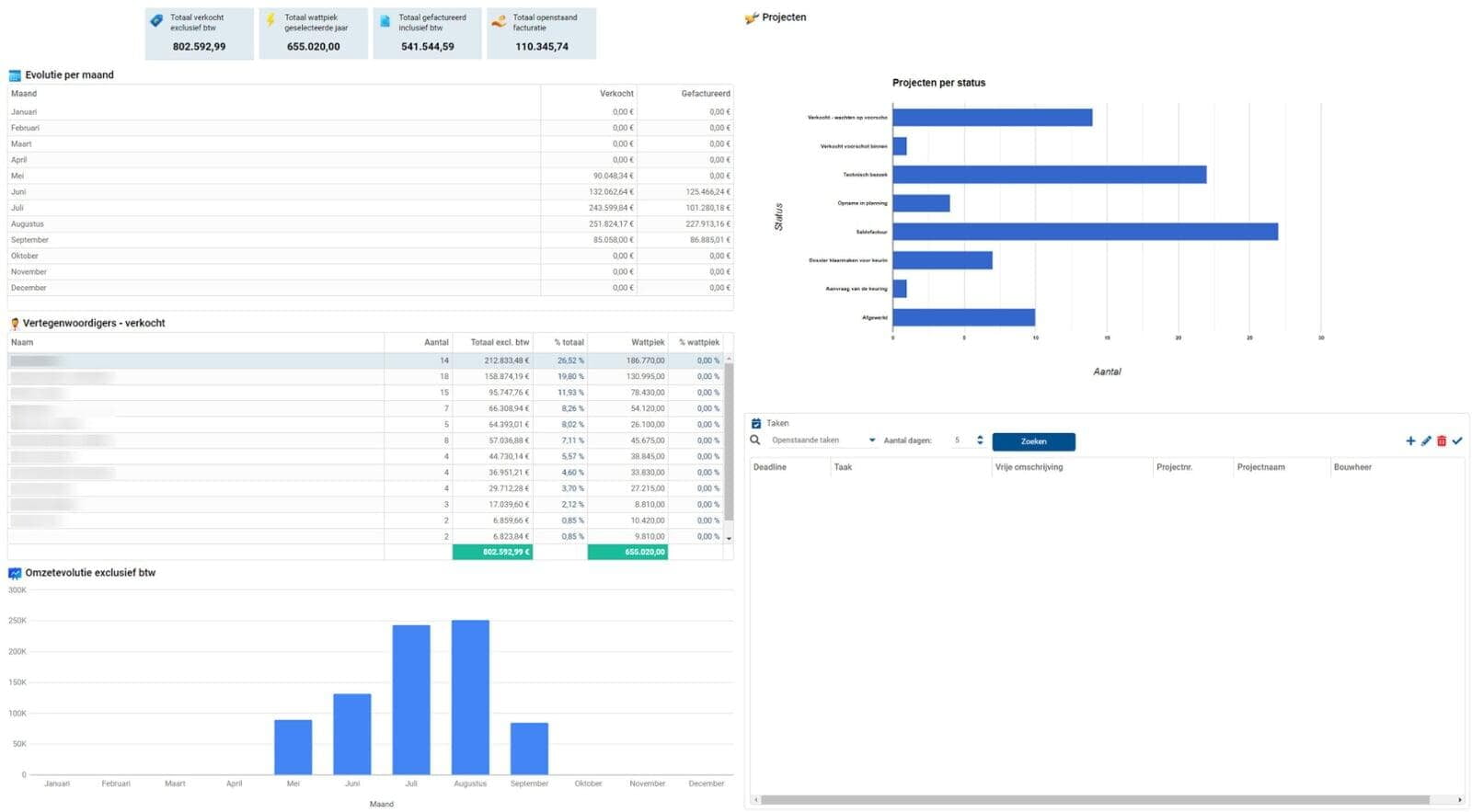Click the Aantal dagen number field
Image resolution: width=1472 pixels, height=812 pixels.
click(x=958, y=440)
